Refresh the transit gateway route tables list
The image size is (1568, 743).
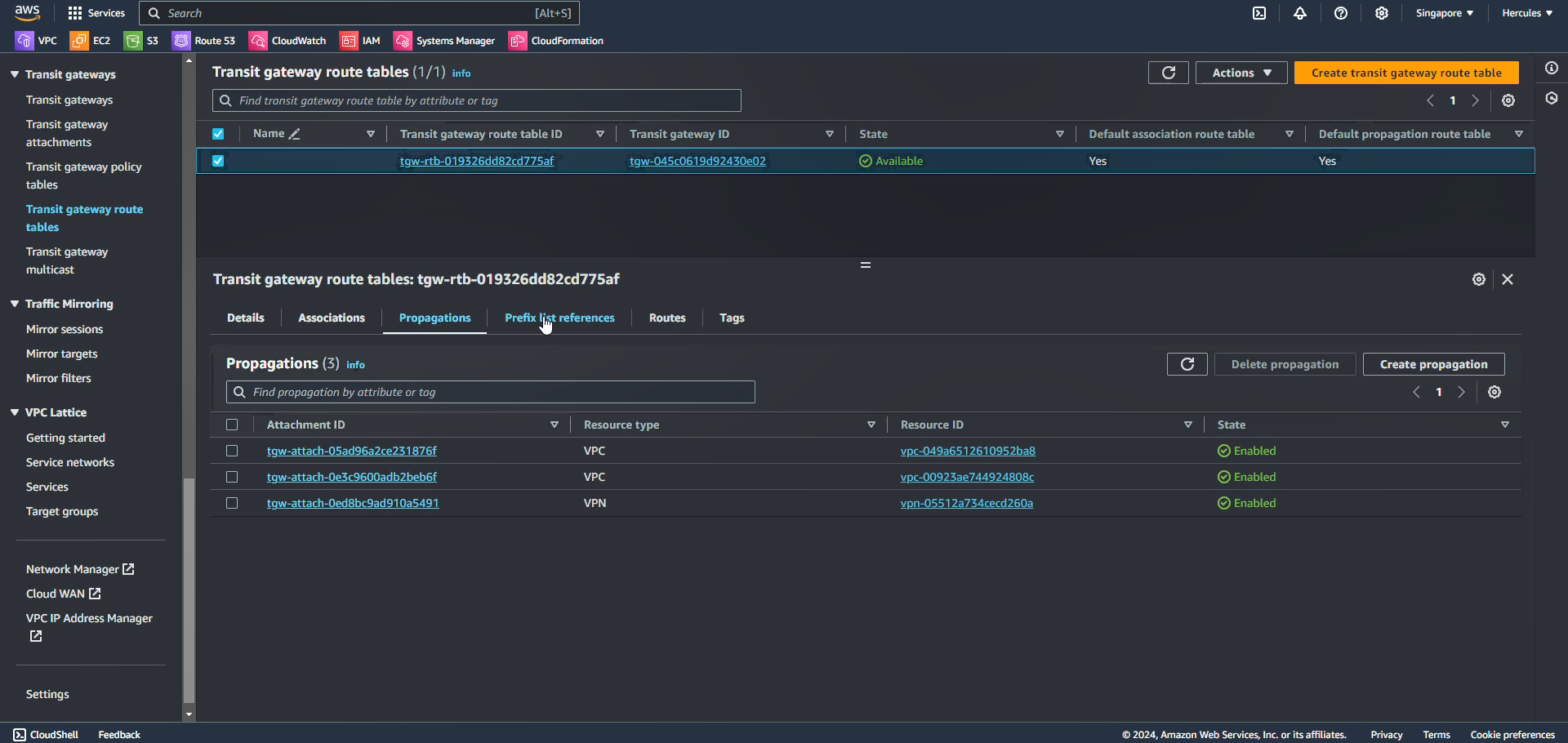[1169, 73]
